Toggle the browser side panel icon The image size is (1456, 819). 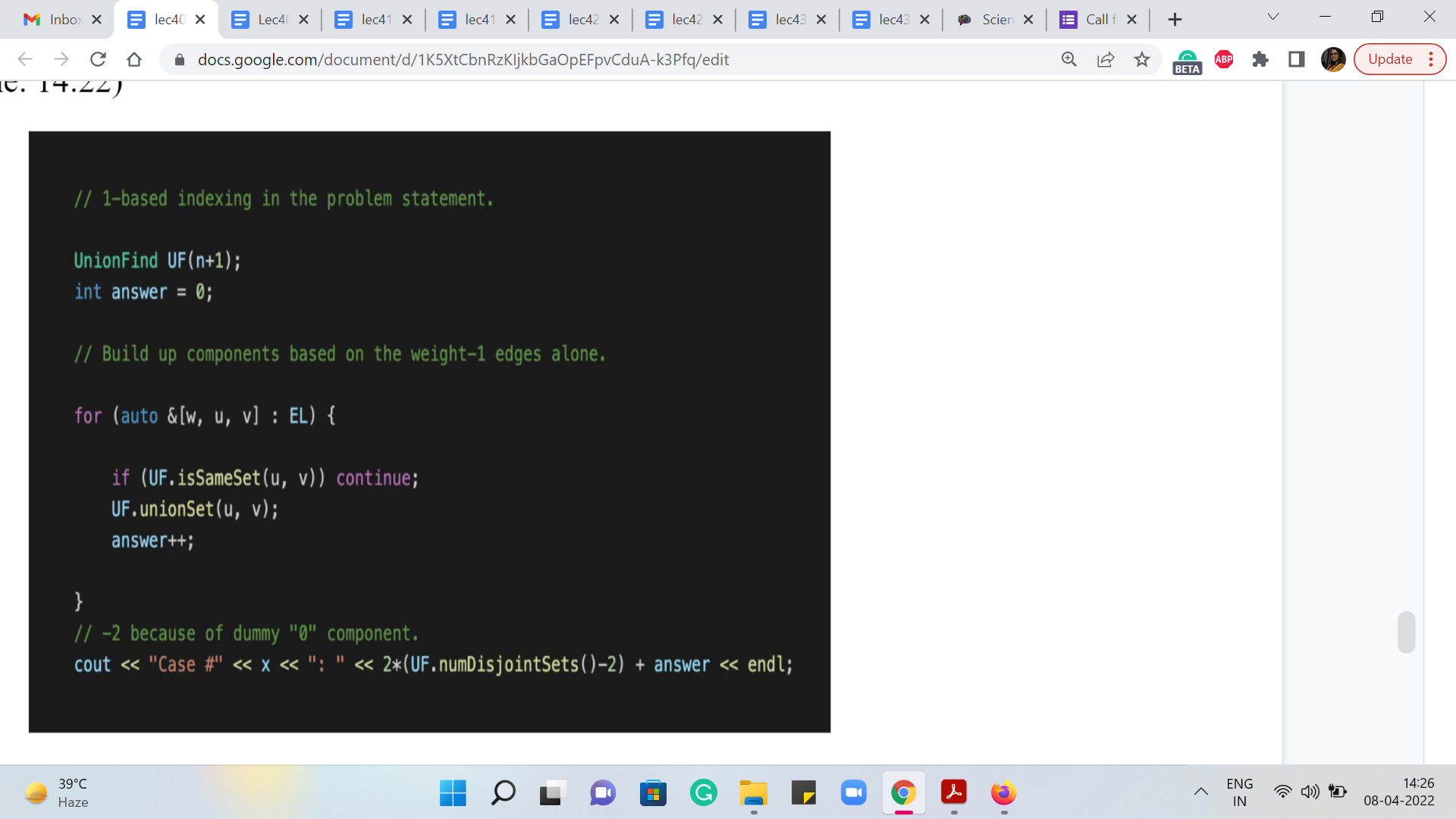click(x=1297, y=59)
